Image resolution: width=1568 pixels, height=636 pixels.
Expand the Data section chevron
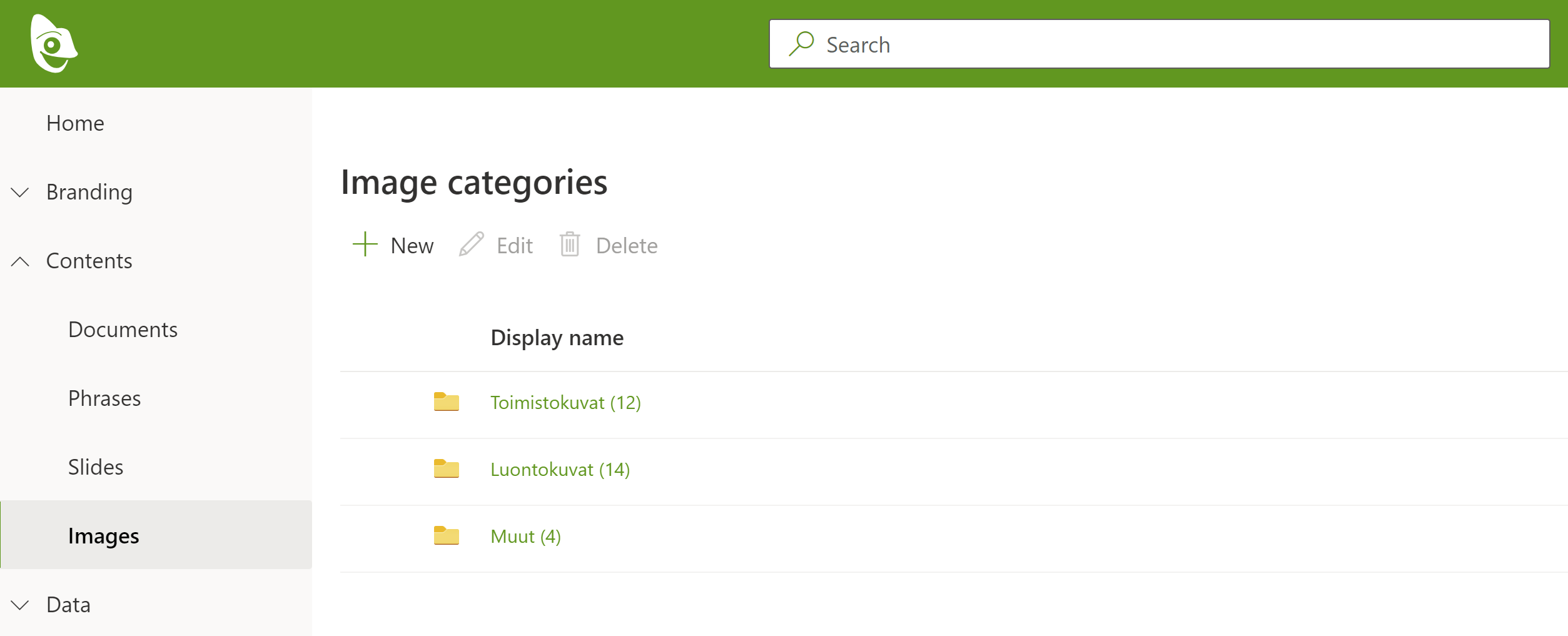point(21,605)
